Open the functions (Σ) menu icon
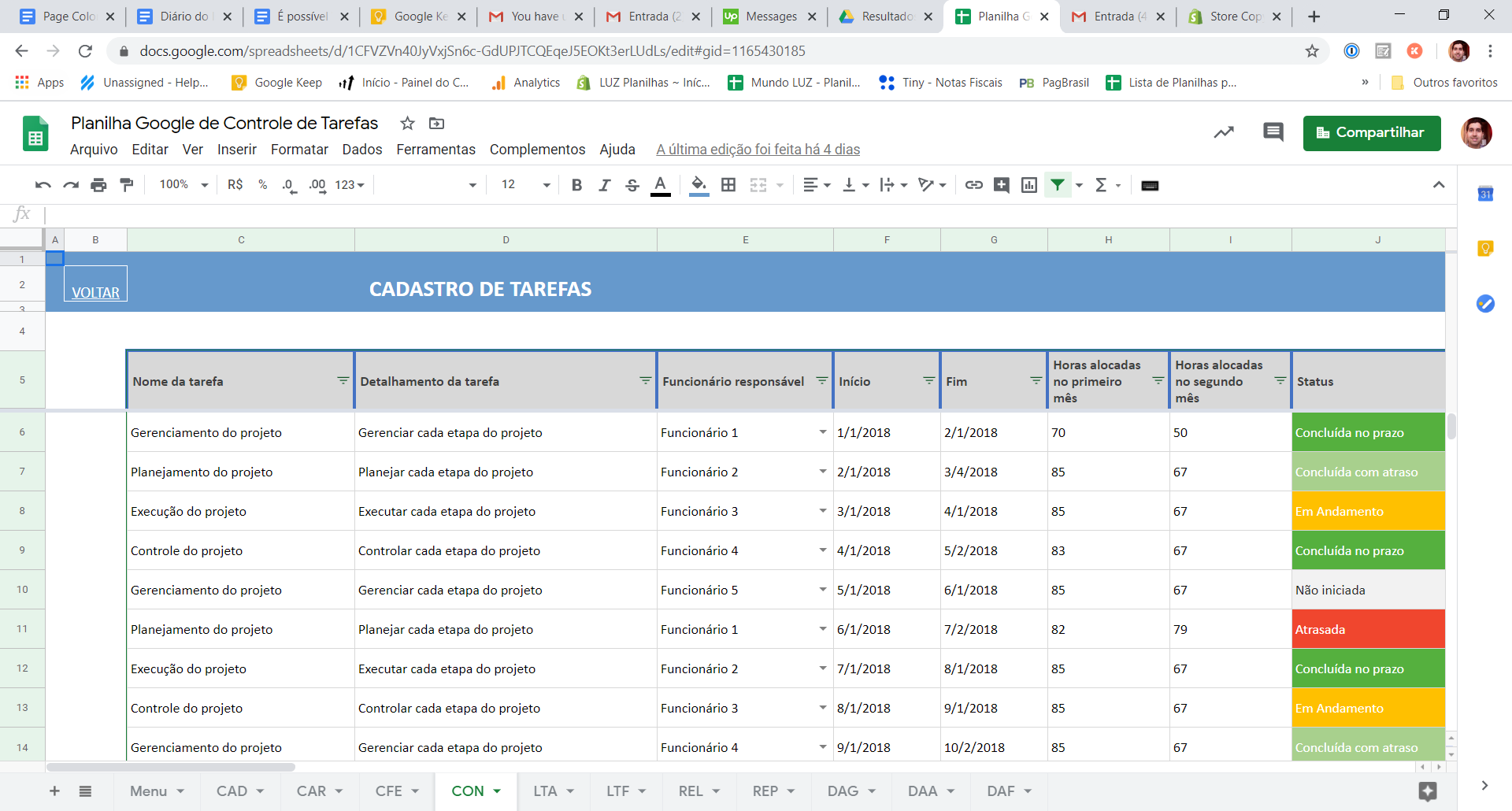Image resolution: width=1512 pixels, height=811 pixels. (x=1102, y=185)
